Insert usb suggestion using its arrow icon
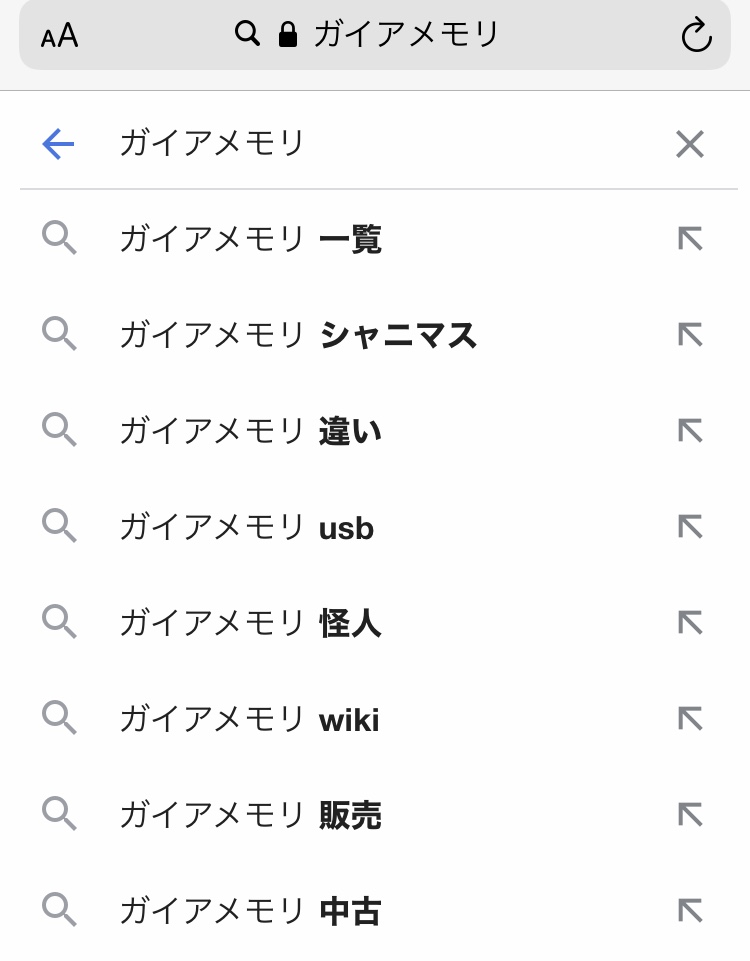This screenshot has width=750, height=961. coord(690,527)
